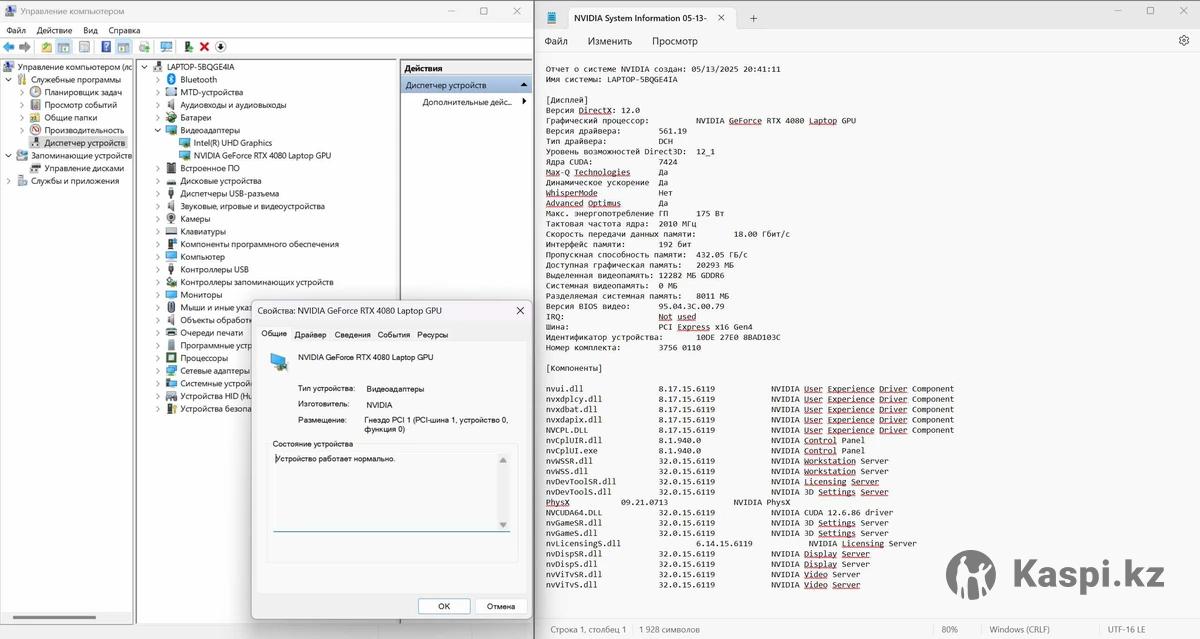This screenshot has height=639, width=1200.
Task: Click the Очереди печати printer icon
Action: [x=171, y=333]
